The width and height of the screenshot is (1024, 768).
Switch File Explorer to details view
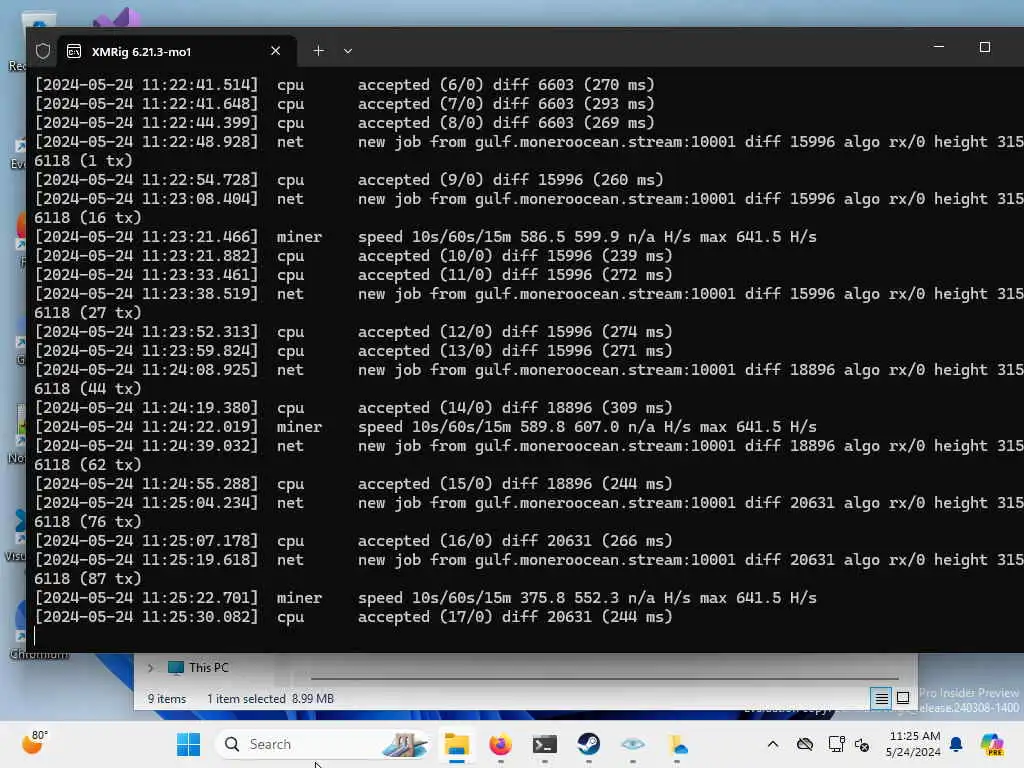coord(881,698)
